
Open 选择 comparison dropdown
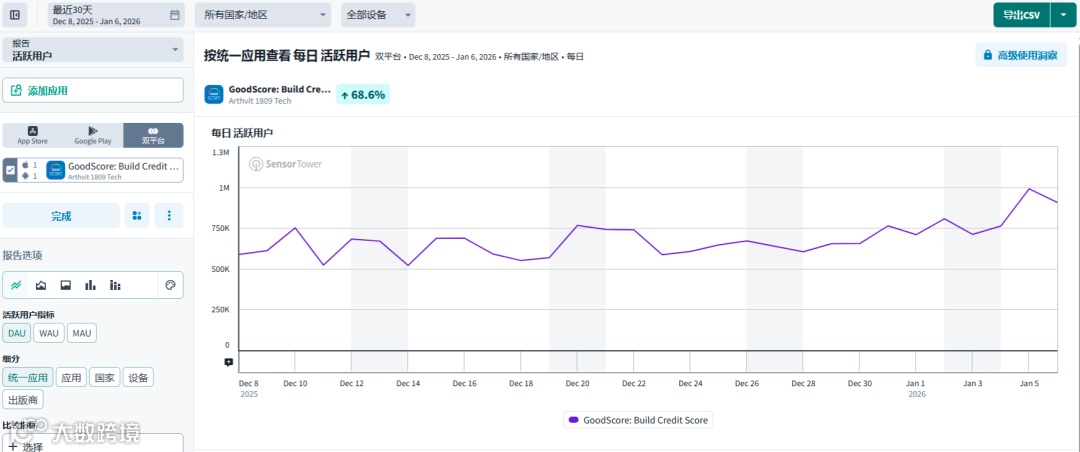[93, 444]
